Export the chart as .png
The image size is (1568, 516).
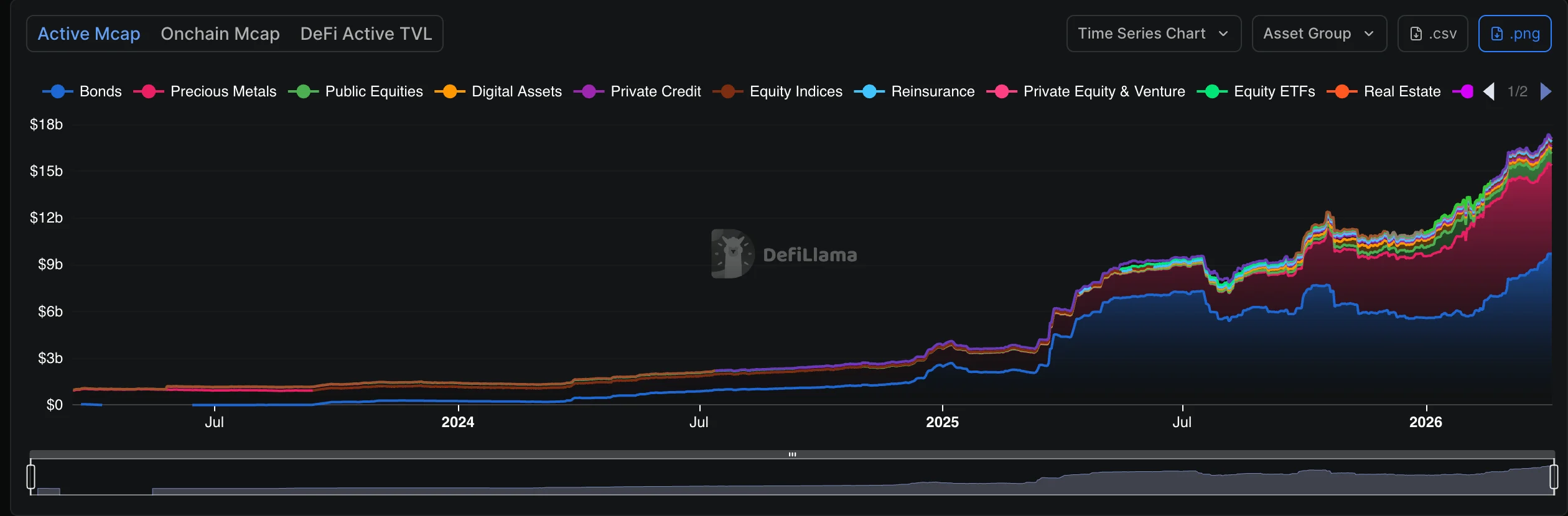1515,34
